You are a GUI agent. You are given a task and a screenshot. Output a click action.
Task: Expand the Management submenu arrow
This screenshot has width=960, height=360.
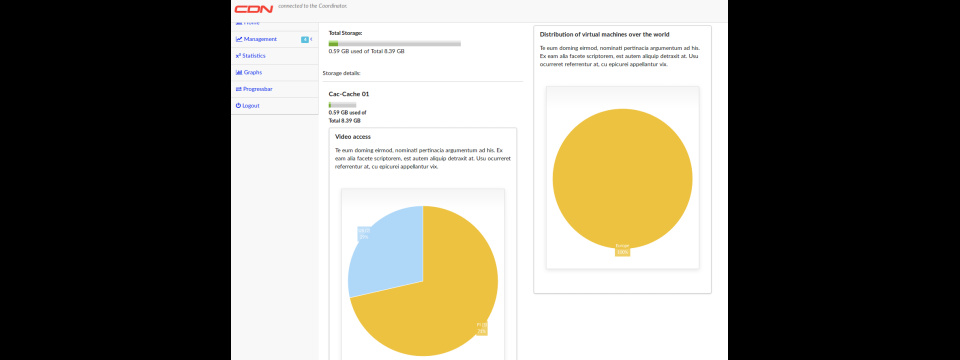(x=312, y=39)
